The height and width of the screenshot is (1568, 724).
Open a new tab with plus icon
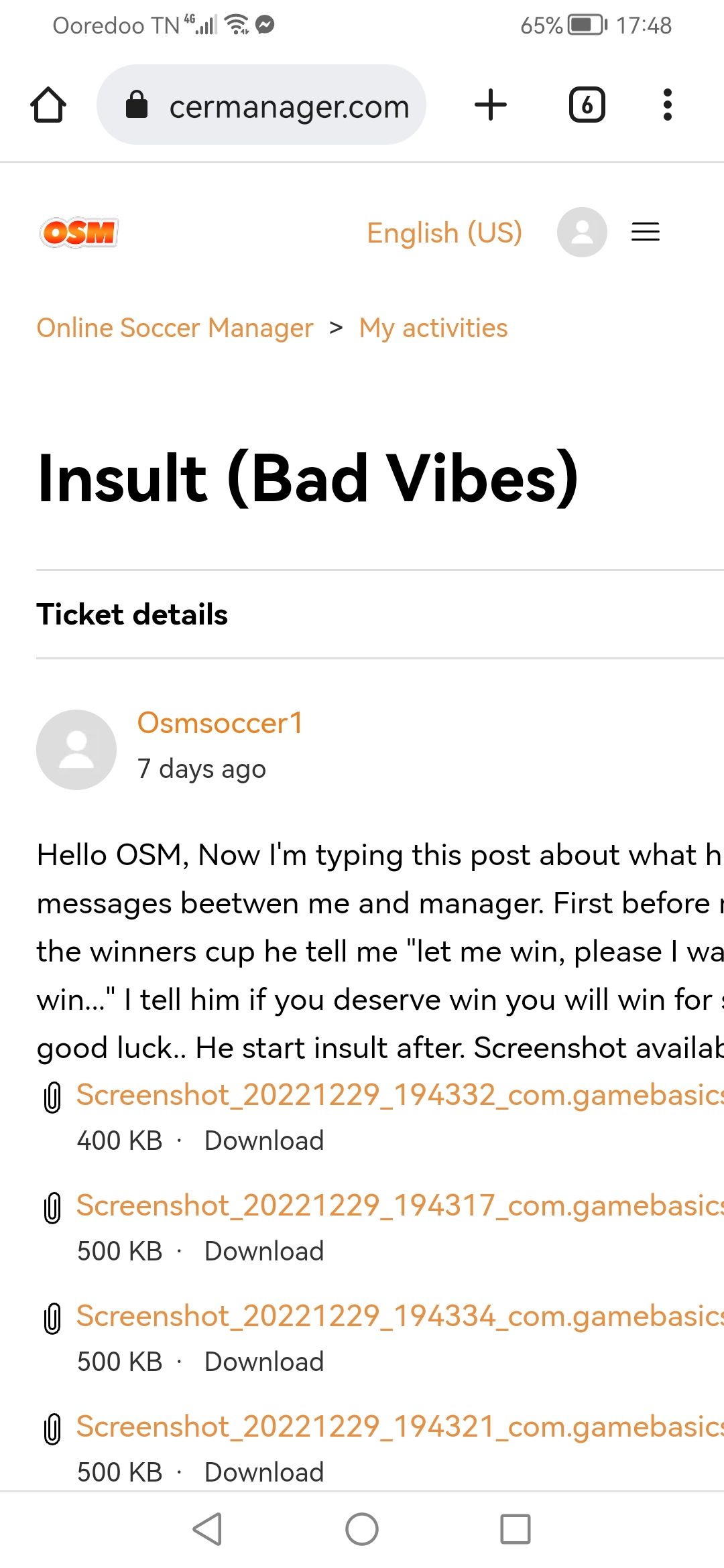tap(491, 105)
